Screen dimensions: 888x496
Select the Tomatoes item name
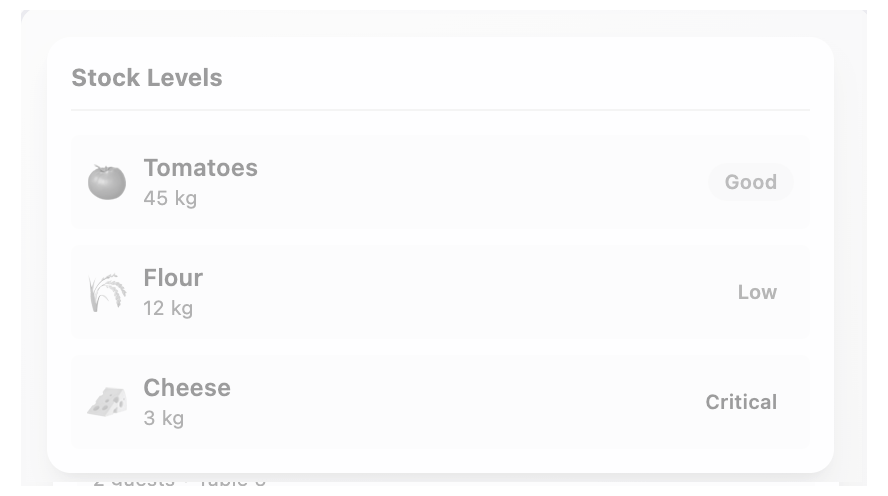(x=200, y=168)
